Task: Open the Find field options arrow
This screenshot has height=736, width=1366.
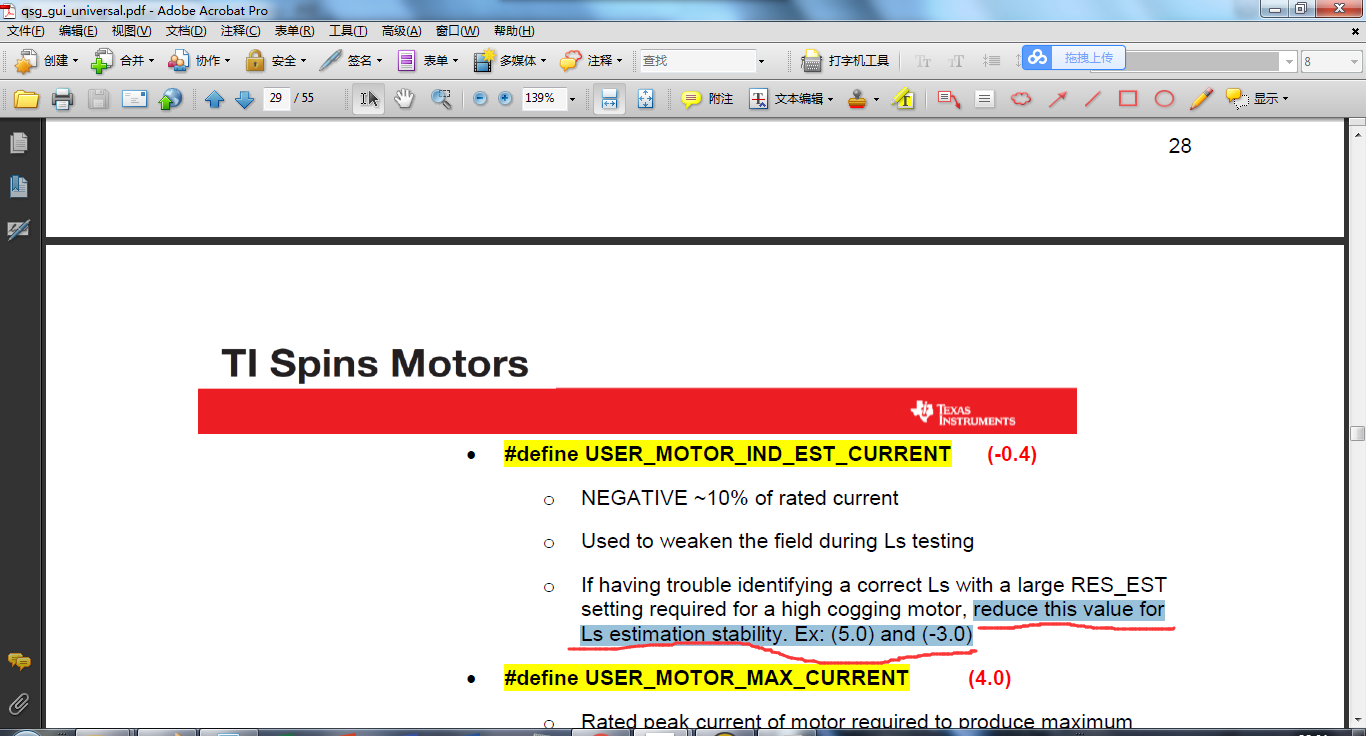Action: (761, 61)
